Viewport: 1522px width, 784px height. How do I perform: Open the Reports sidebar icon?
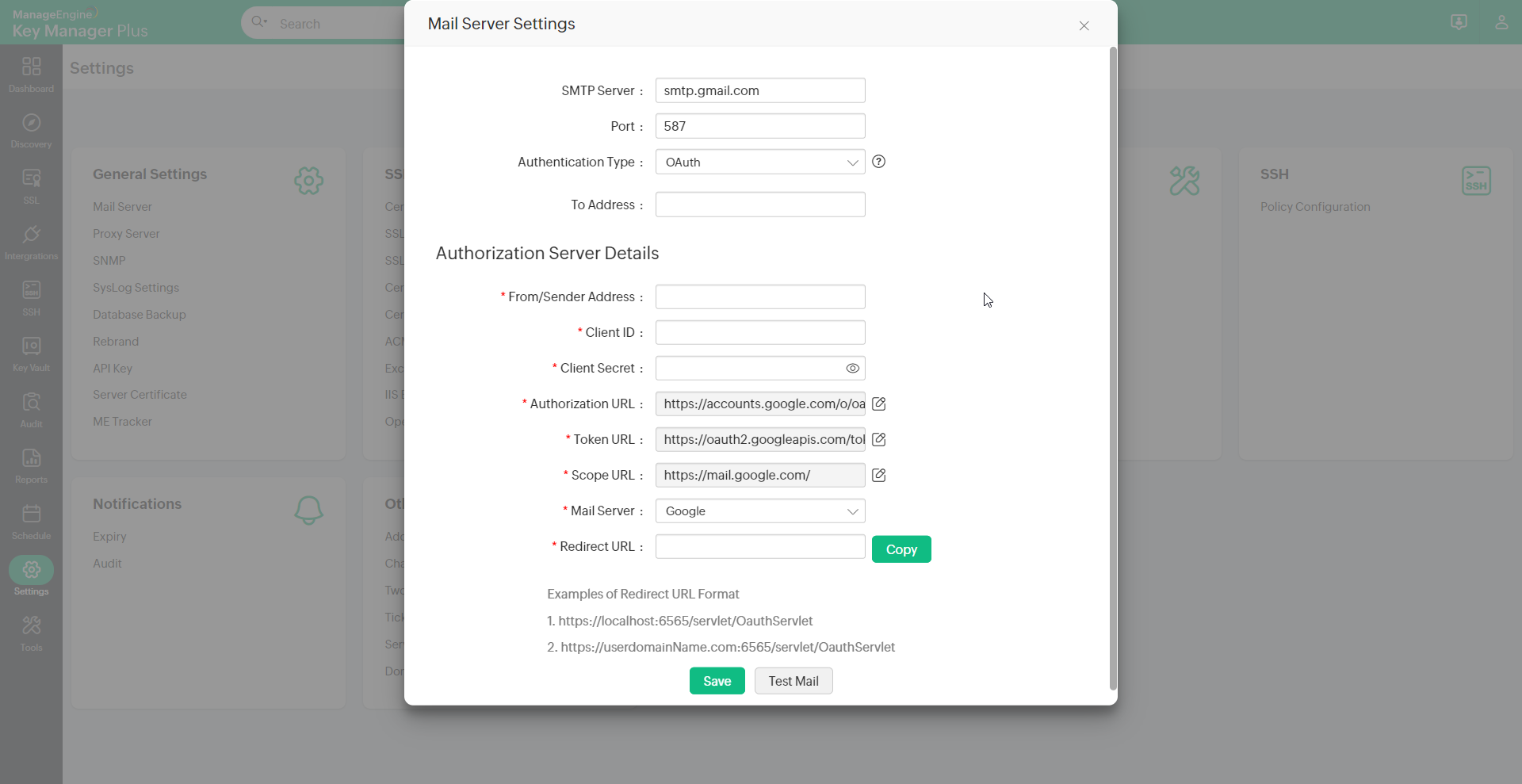31,465
